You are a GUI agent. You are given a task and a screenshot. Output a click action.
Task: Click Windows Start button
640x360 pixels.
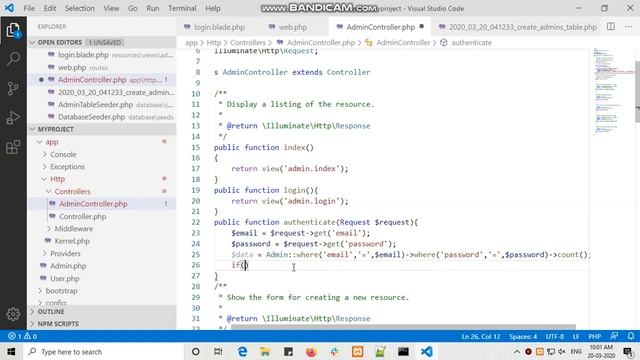point(11,351)
